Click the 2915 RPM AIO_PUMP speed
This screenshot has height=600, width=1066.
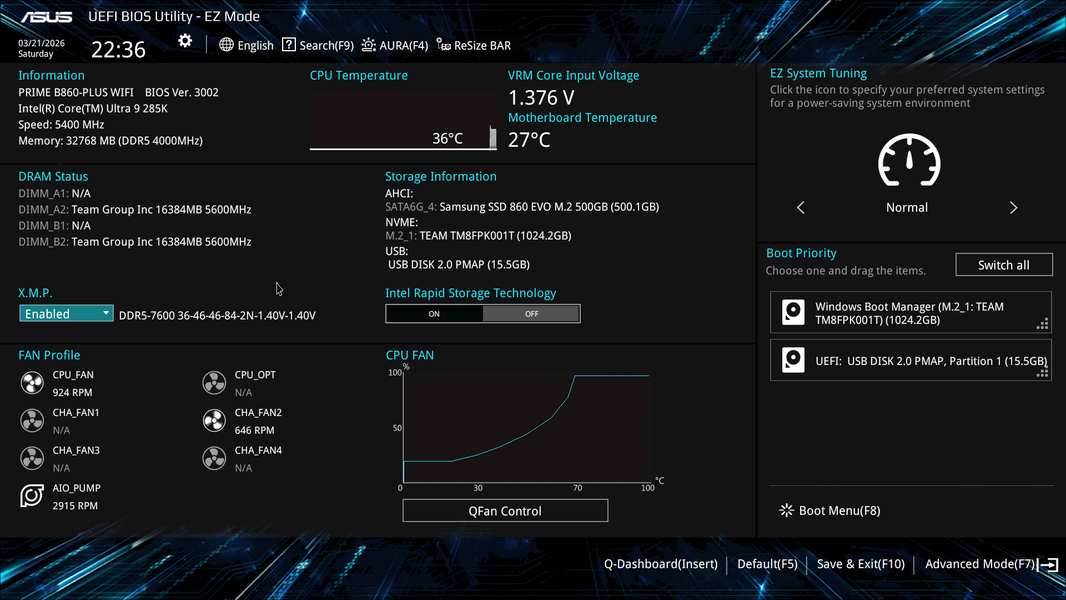pos(75,506)
